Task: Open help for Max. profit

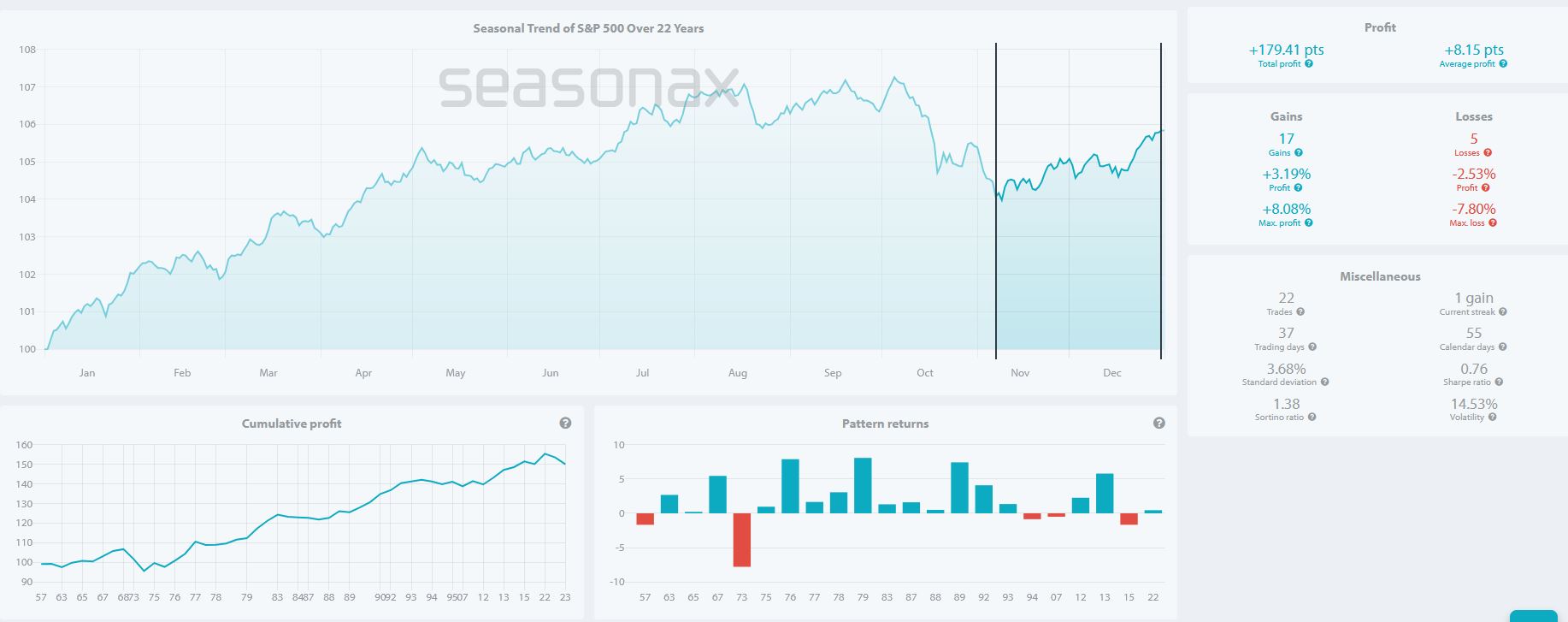Action: [x=1308, y=223]
